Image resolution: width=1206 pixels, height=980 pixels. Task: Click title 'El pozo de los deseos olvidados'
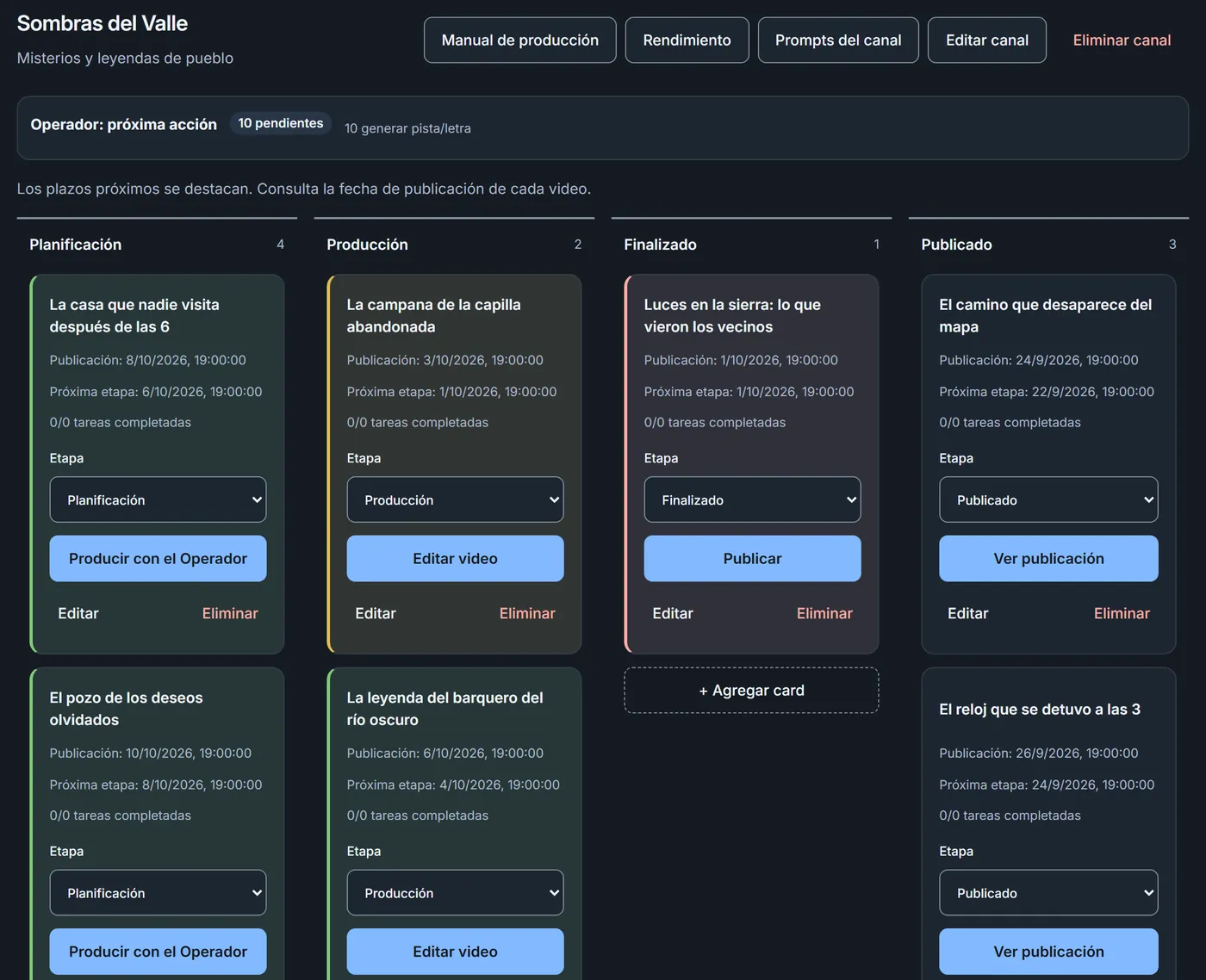[x=127, y=709]
